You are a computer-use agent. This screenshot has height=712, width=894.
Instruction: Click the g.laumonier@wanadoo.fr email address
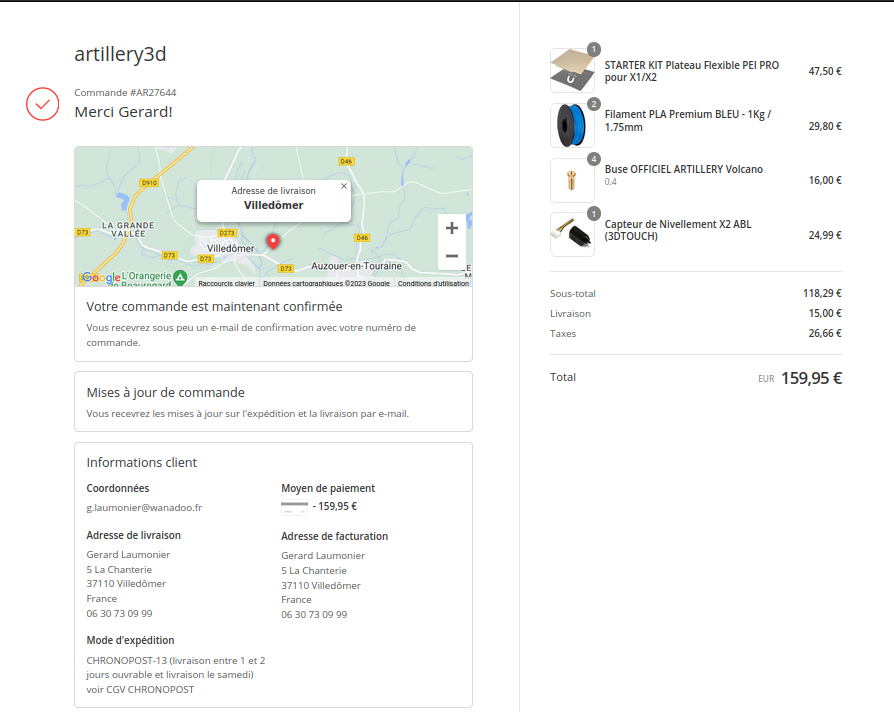tap(144, 507)
